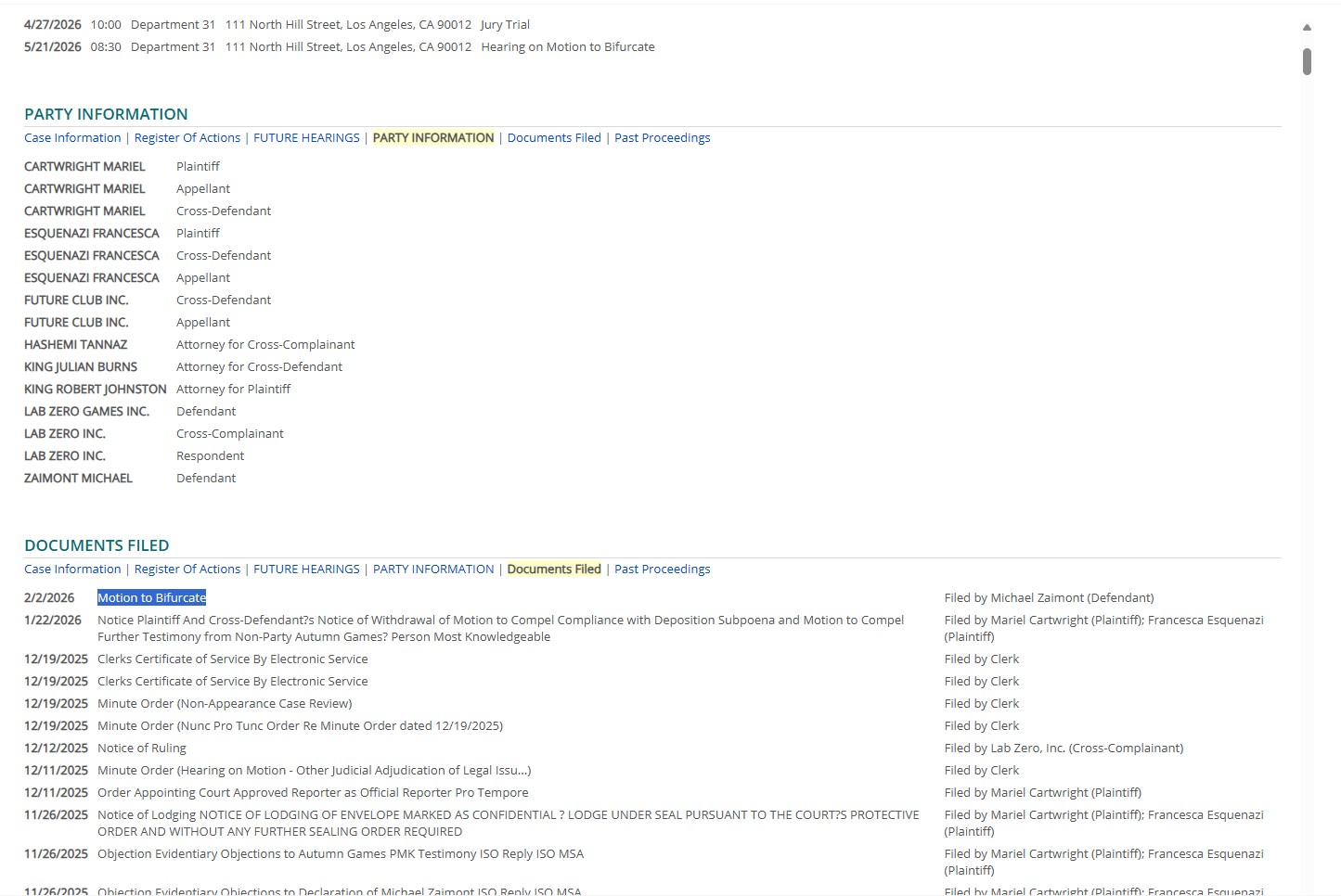The image size is (1341, 896).
Task: Go to PARTY INFORMATION from Documents Filed section
Action: tap(433, 570)
